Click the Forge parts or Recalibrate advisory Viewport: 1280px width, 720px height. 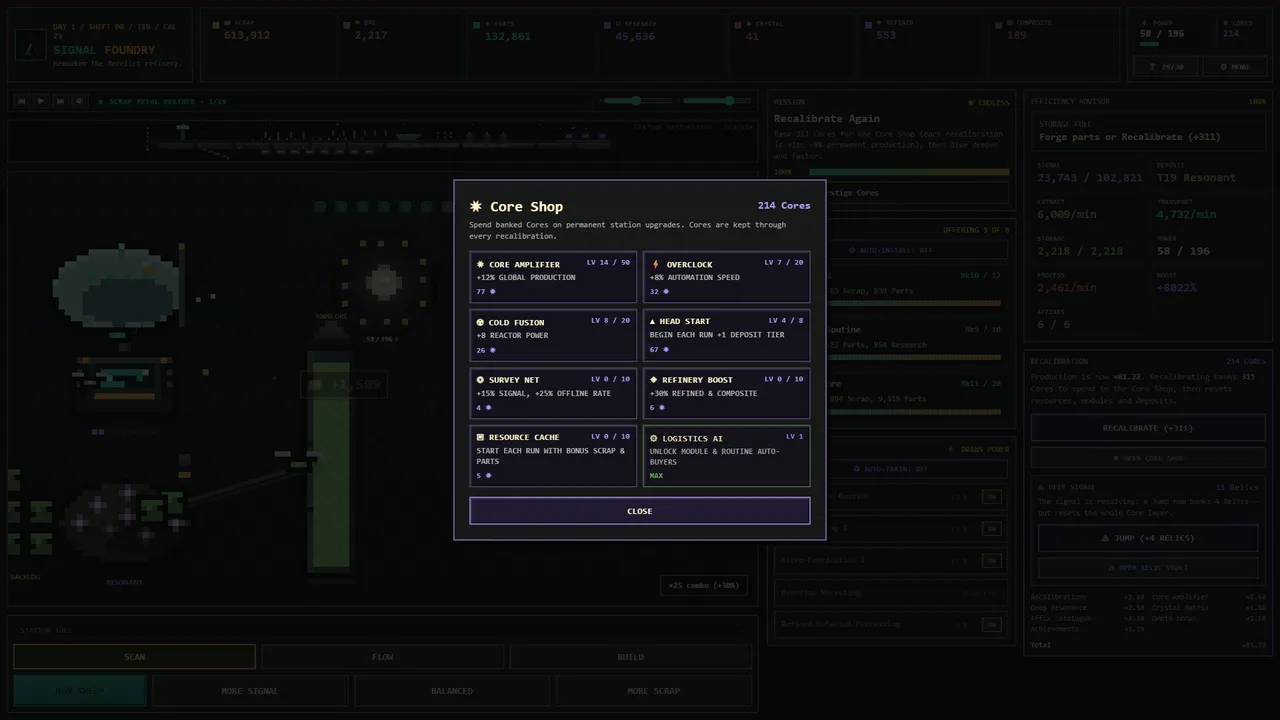tap(1148, 131)
